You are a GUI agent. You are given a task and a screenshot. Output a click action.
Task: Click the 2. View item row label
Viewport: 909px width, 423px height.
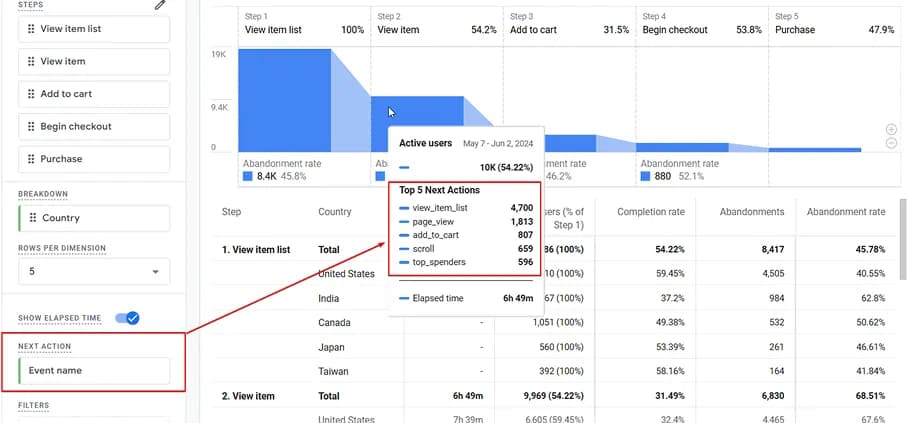(x=248, y=396)
